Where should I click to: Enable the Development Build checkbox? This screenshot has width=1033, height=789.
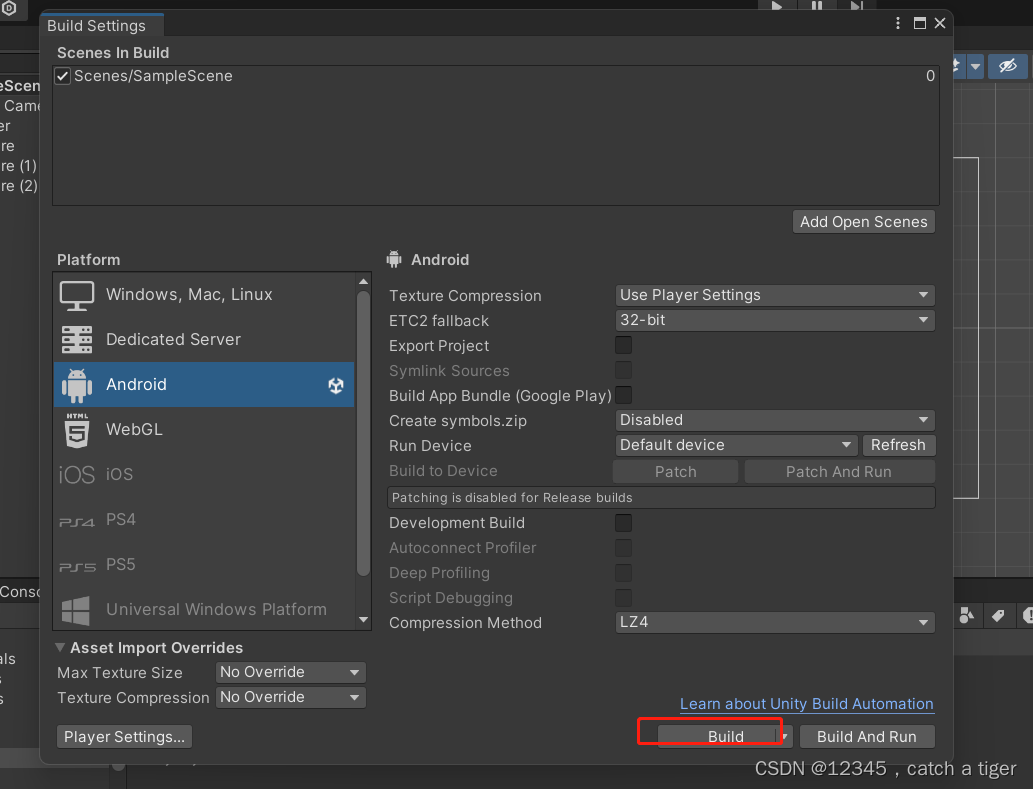pos(623,523)
